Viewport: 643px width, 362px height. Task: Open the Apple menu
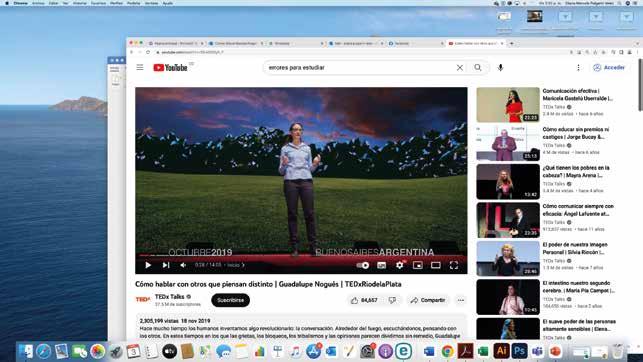coord(7,3)
